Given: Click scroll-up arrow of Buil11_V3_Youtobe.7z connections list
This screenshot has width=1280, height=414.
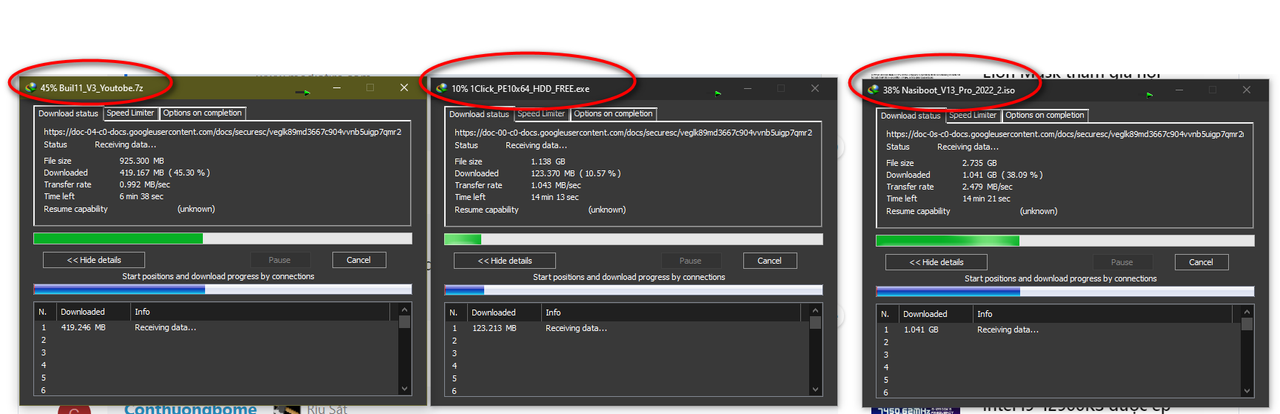Looking at the screenshot, I should click(x=404, y=312).
